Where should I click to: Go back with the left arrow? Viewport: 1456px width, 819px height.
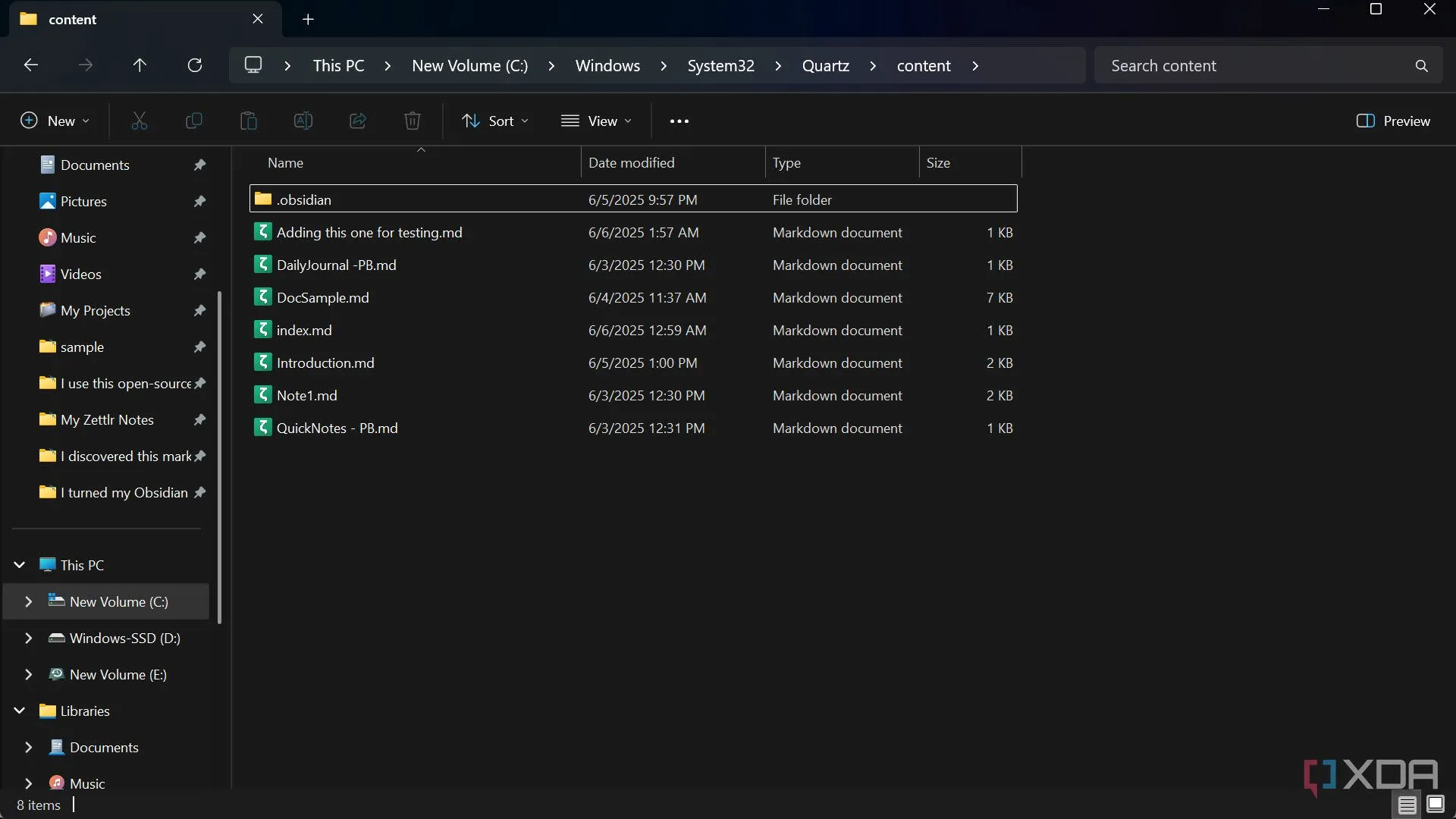click(x=30, y=65)
